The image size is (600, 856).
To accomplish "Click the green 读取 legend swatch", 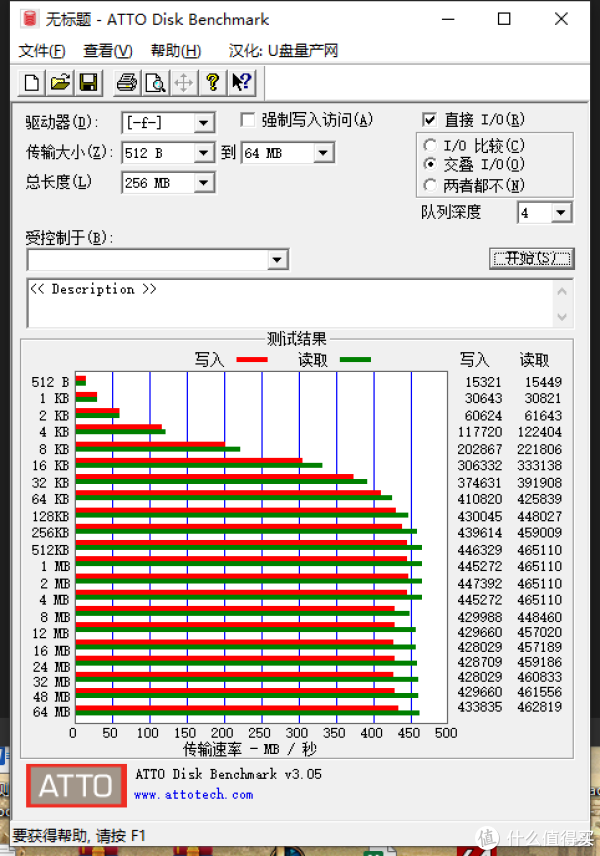I will (355, 360).
